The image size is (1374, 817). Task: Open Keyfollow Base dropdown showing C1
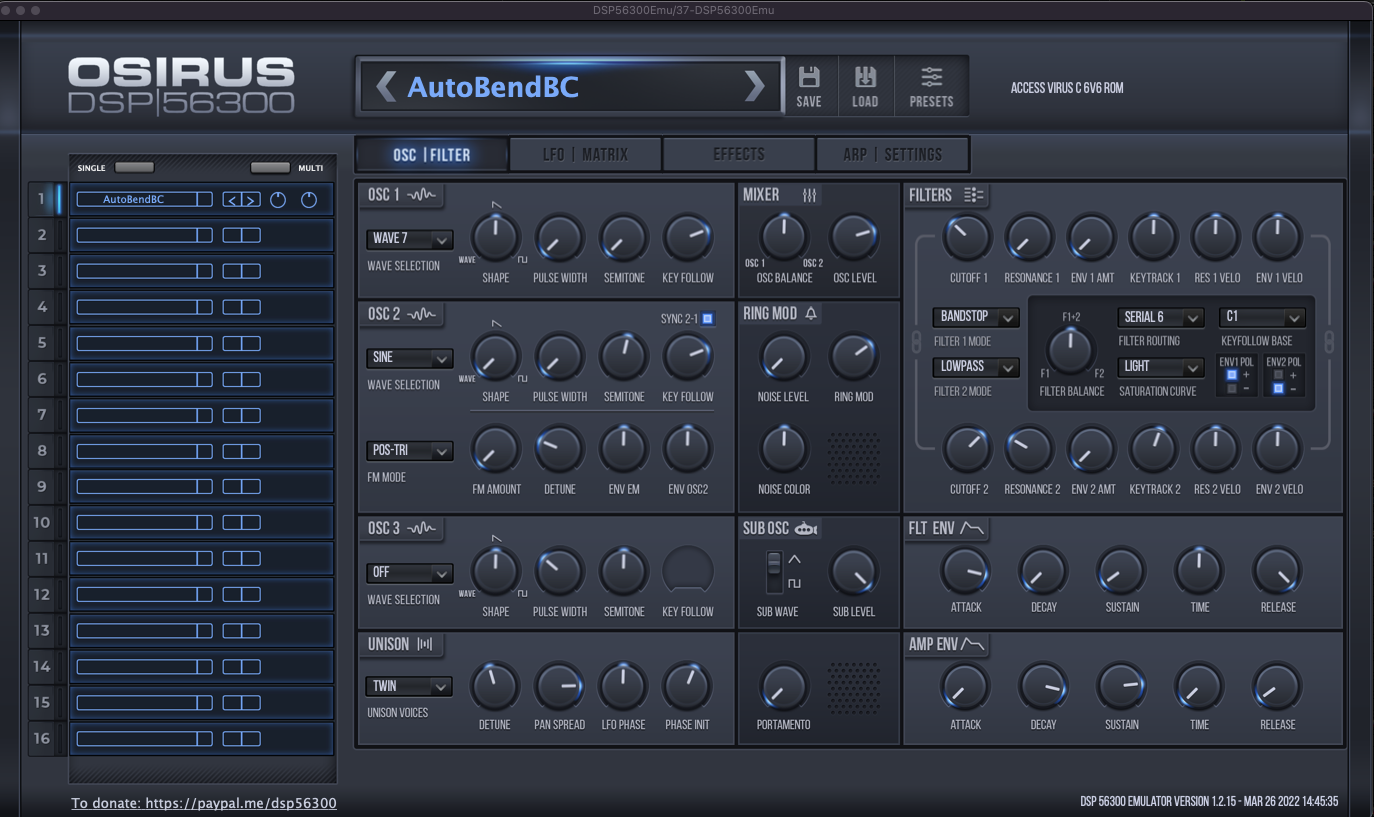pos(1262,317)
